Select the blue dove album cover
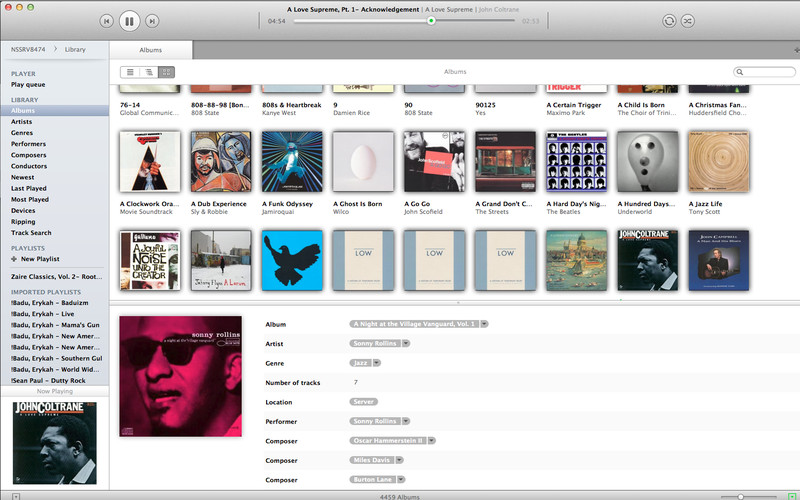The image size is (800, 500). (x=292, y=260)
